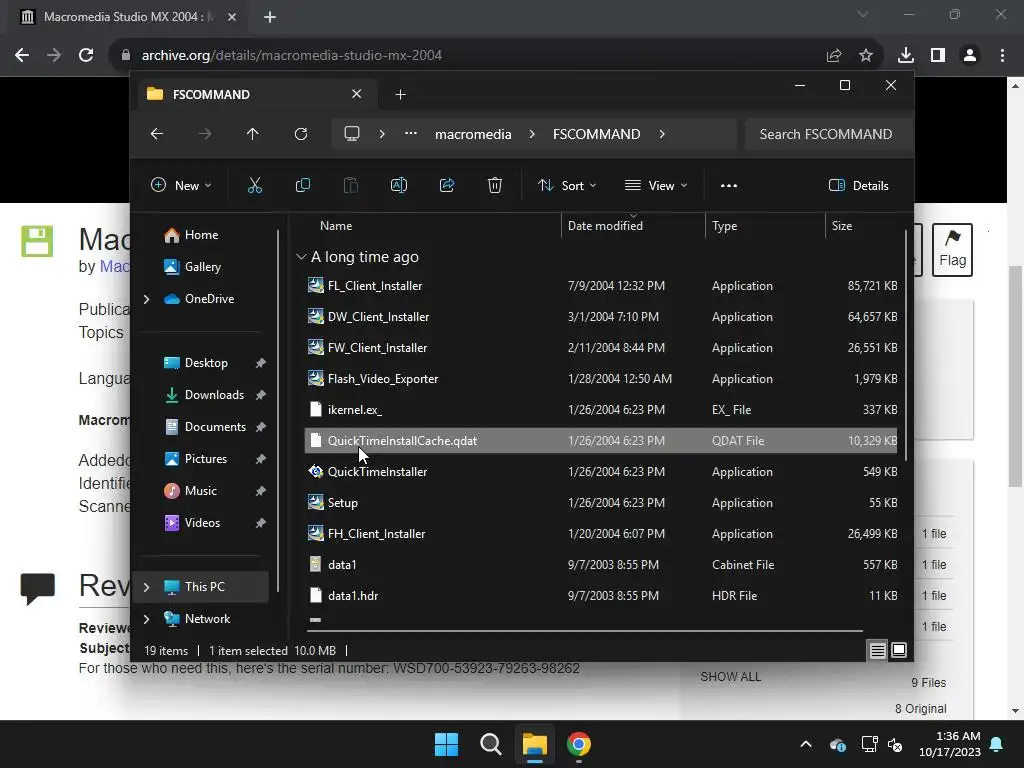Reload the archive.org page in Chrome
The width and height of the screenshot is (1024, 768).
(x=86, y=55)
